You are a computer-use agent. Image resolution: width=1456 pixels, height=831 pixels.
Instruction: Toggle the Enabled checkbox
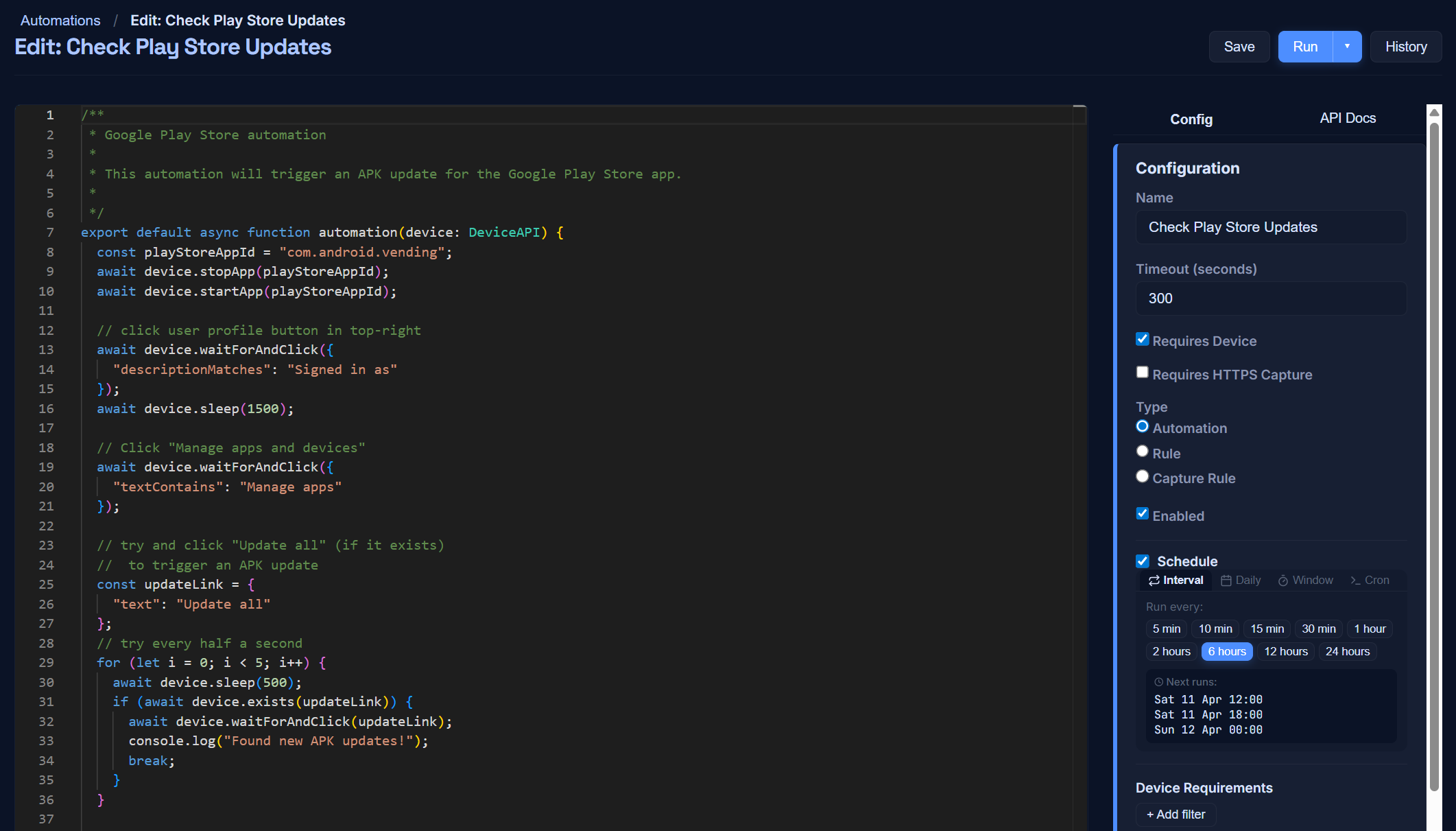click(1142, 514)
